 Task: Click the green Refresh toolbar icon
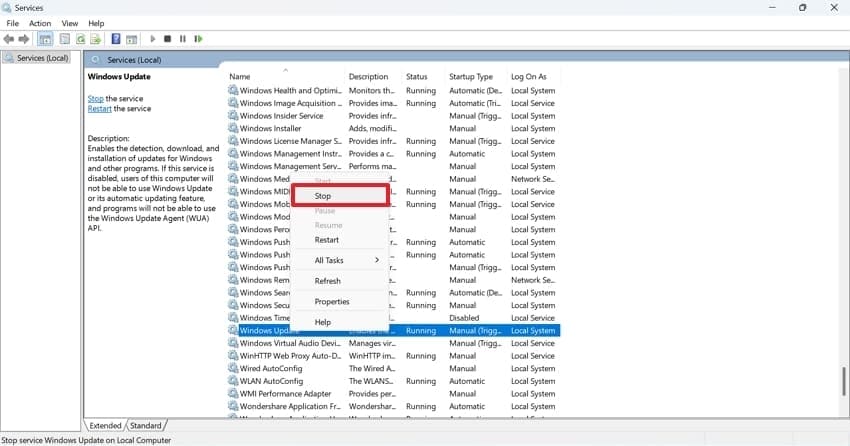pyautogui.click(x=81, y=39)
